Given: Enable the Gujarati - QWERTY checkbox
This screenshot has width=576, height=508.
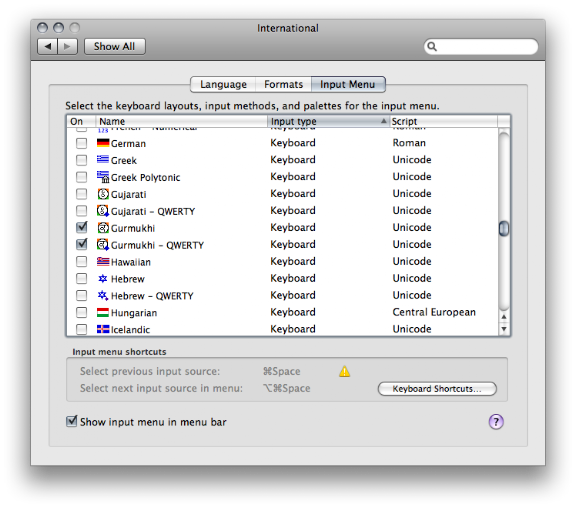Looking at the screenshot, I should coord(81,211).
